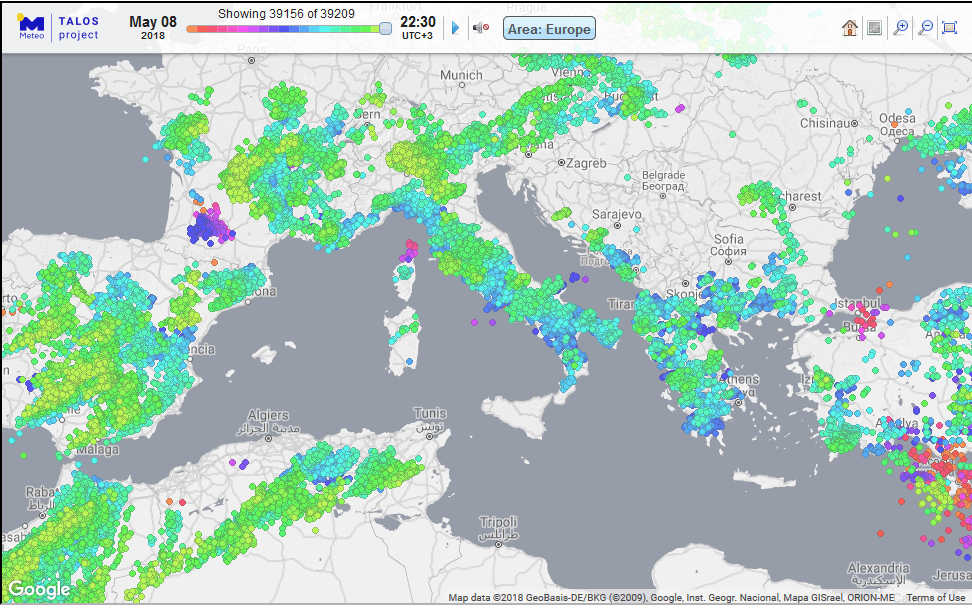The image size is (972, 616).
Task: Toggle the muted sound speaker icon
Action: 481,28
